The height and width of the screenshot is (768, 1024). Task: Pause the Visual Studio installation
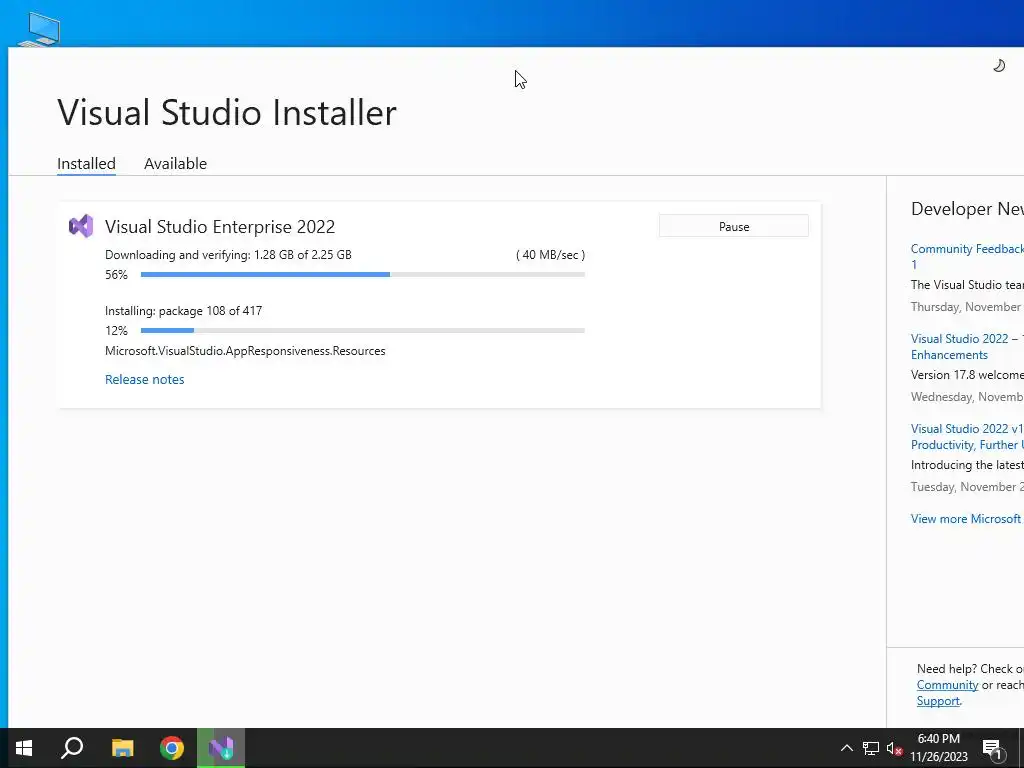(733, 226)
